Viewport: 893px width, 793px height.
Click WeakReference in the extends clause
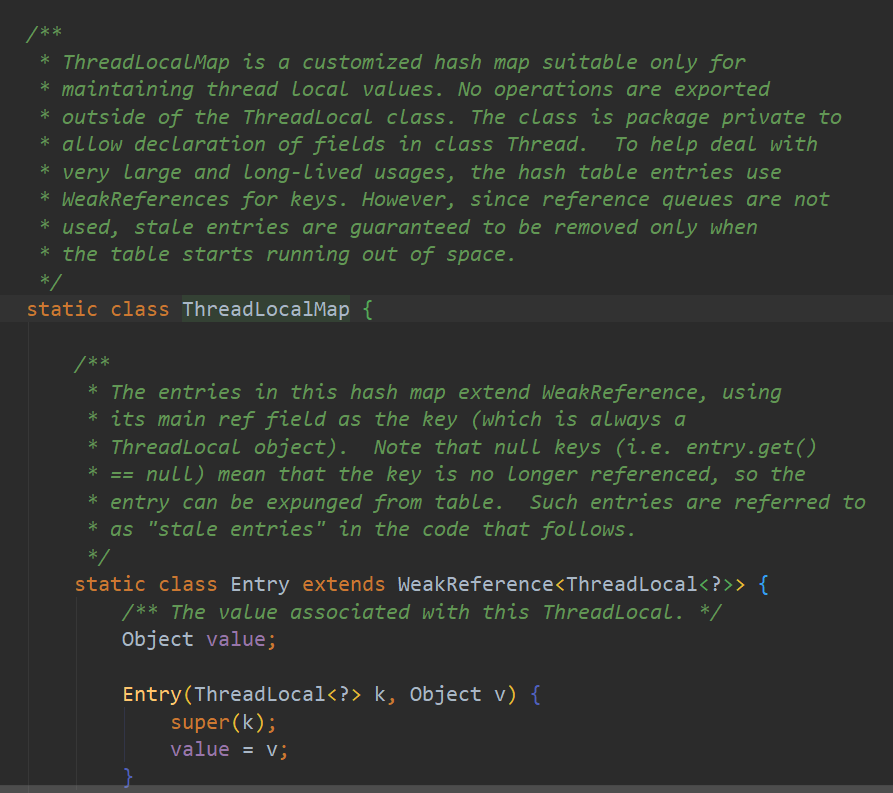(x=474, y=584)
